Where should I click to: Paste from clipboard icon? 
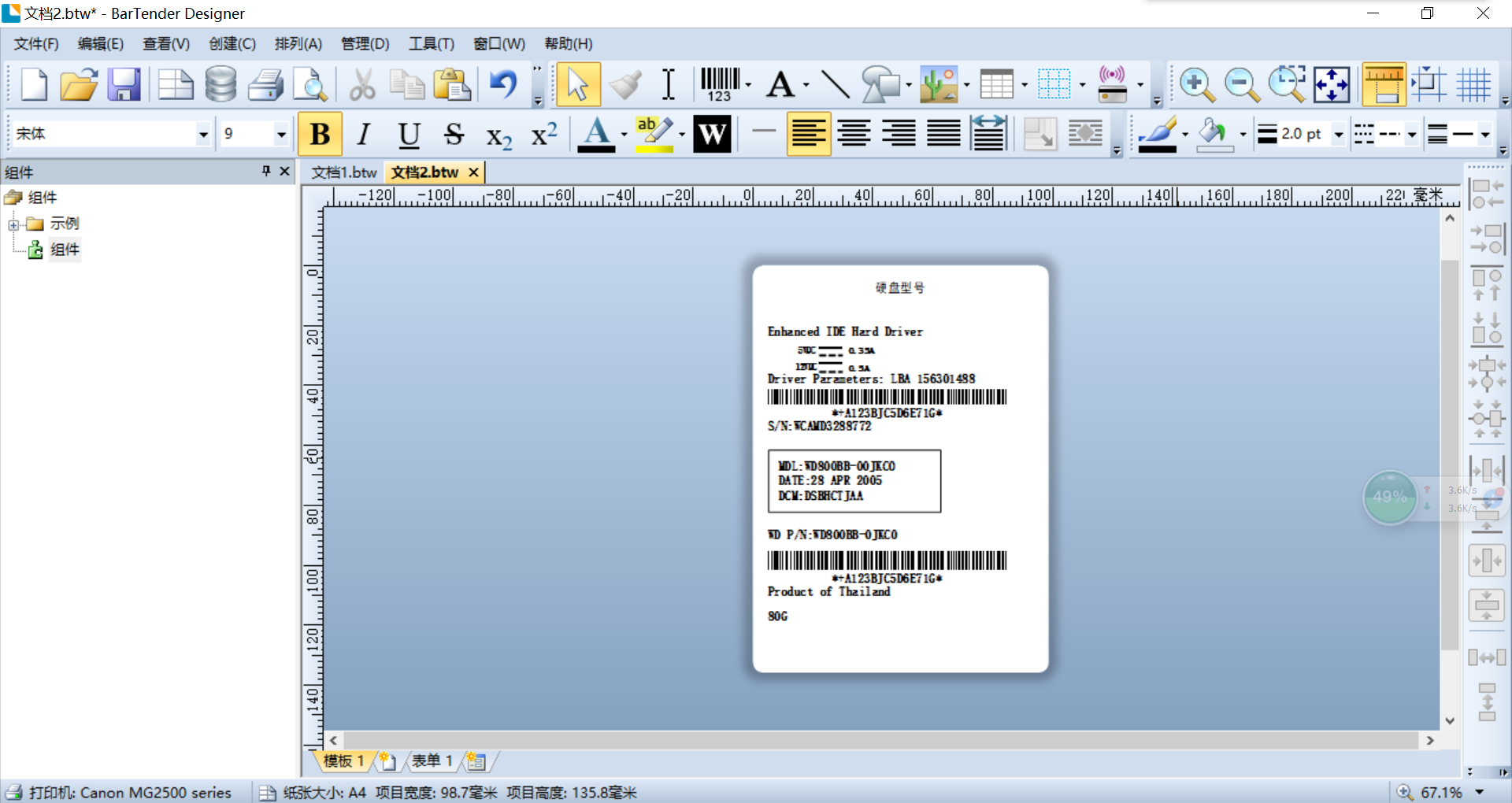click(452, 84)
